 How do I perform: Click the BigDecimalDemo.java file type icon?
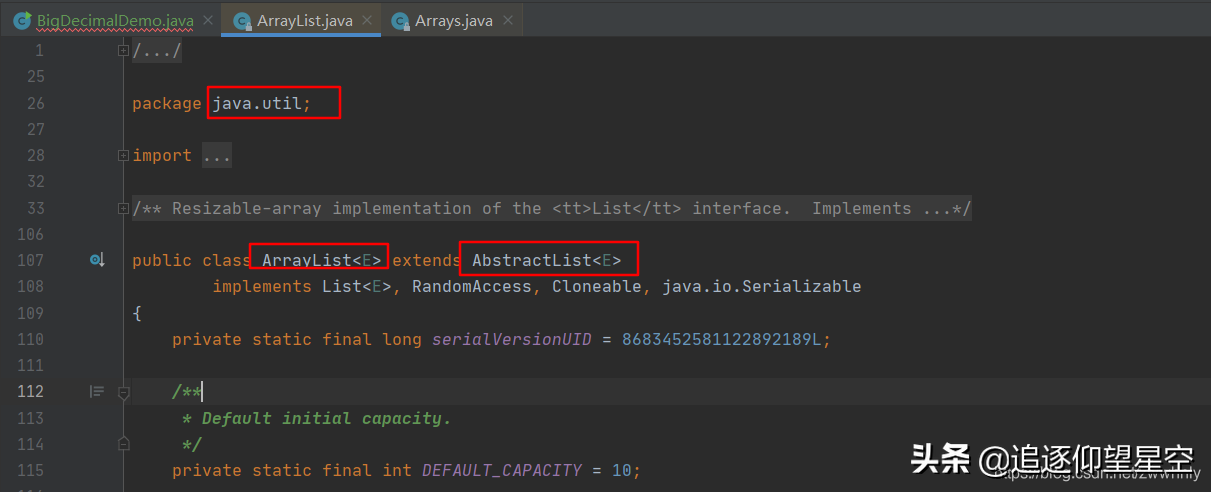22,20
